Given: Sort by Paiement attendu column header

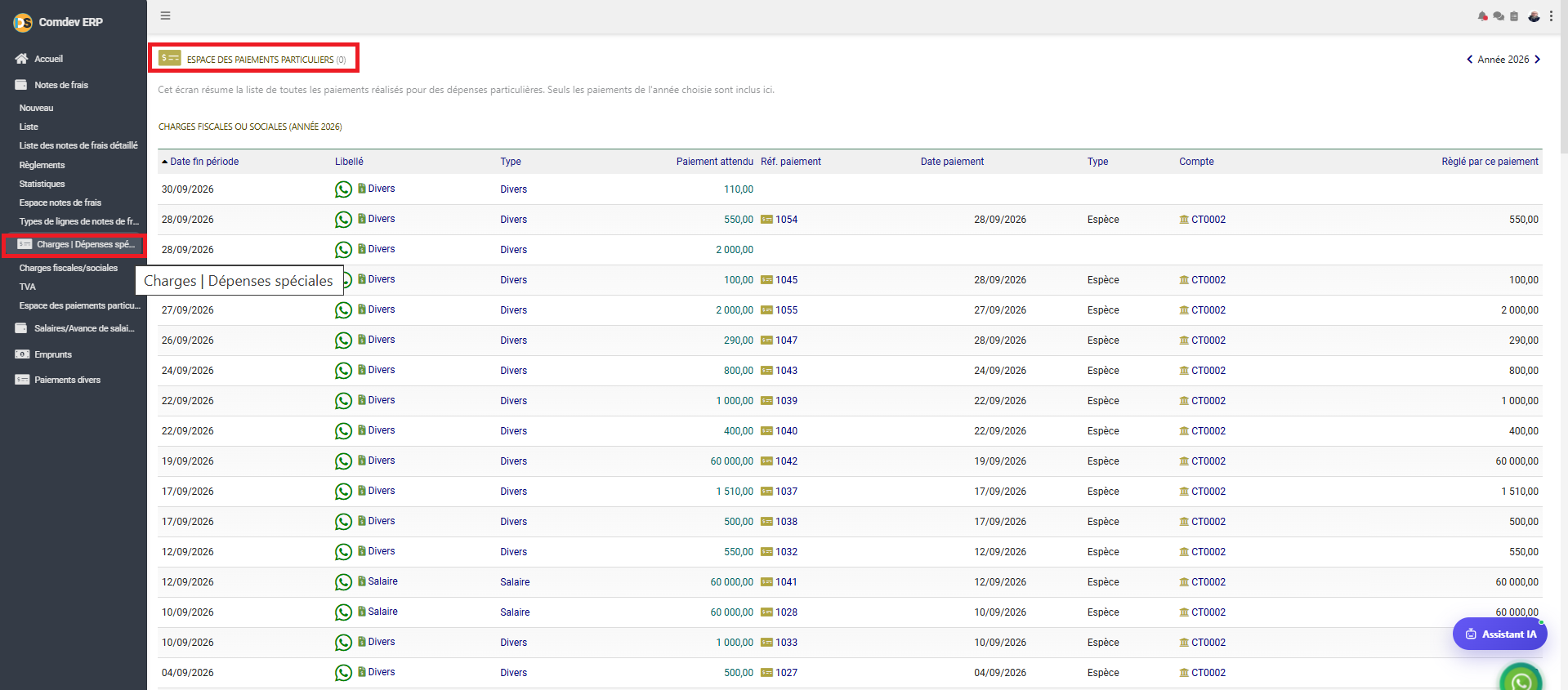Looking at the screenshot, I should 715,162.
